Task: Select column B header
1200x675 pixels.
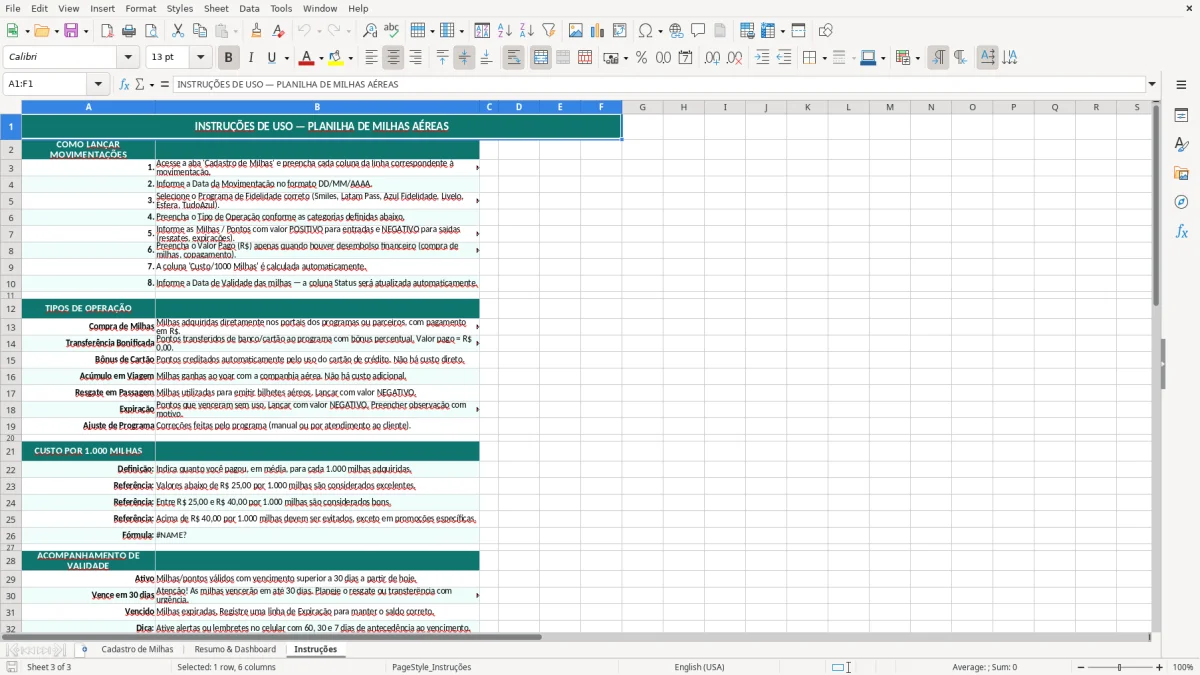Action: pyautogui.click(x=317, y=107)
